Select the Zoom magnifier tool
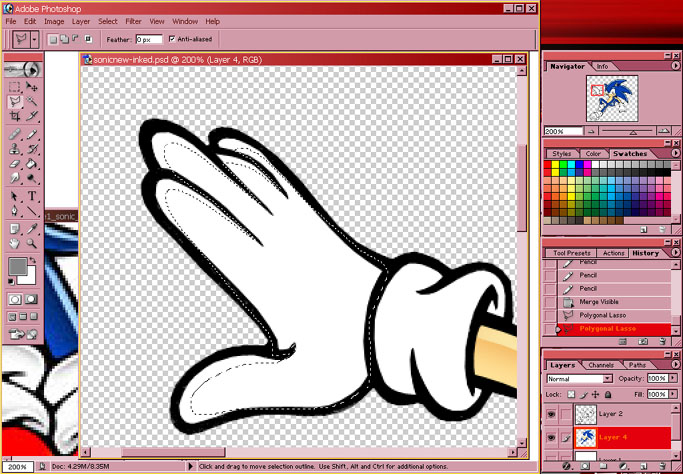Screen dimensions: 683x474 (31, 244)
